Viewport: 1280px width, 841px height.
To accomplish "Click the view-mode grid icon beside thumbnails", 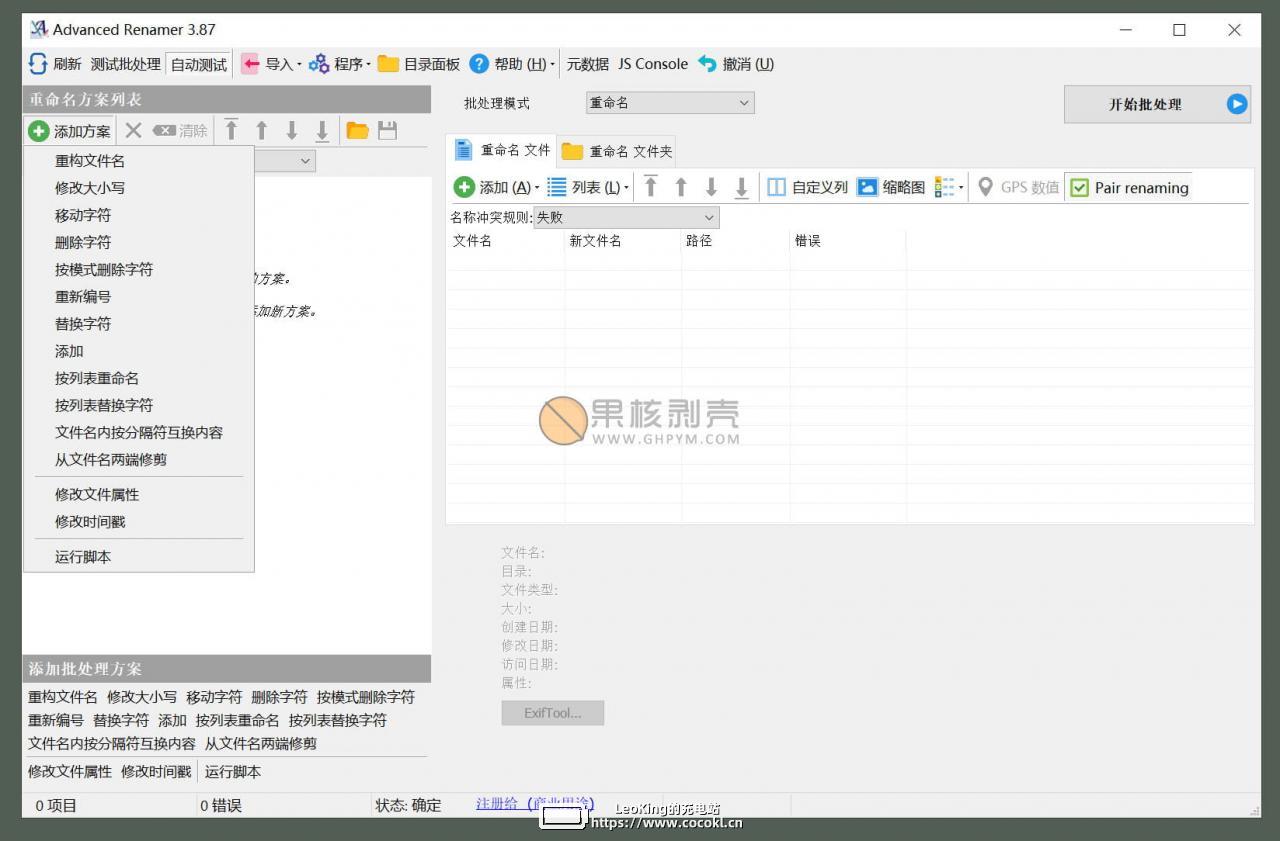I will (x=944, y=187).
